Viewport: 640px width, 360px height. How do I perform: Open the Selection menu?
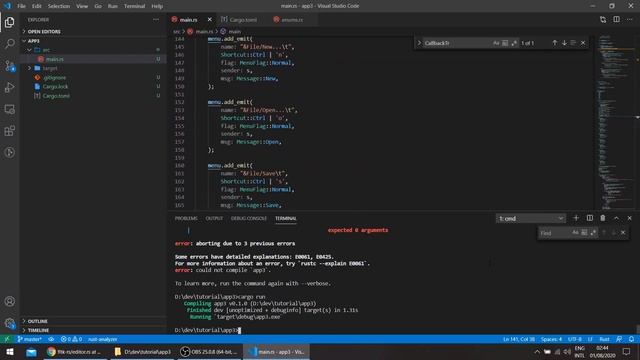click(x=59, y=6)
